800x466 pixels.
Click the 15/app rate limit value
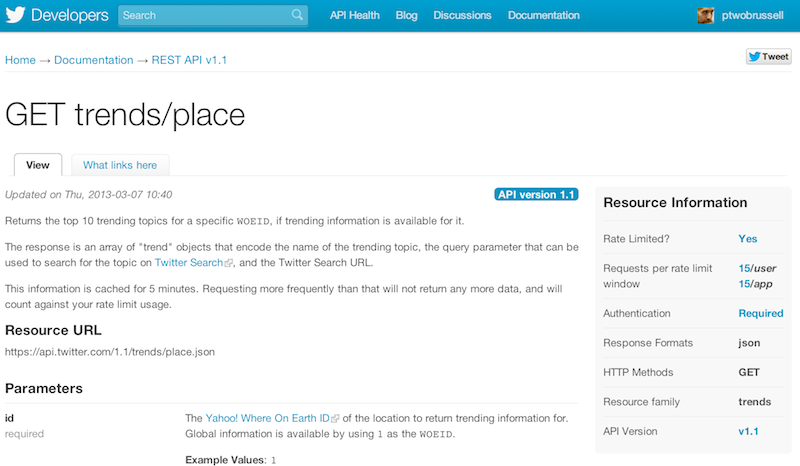point(756,284)
